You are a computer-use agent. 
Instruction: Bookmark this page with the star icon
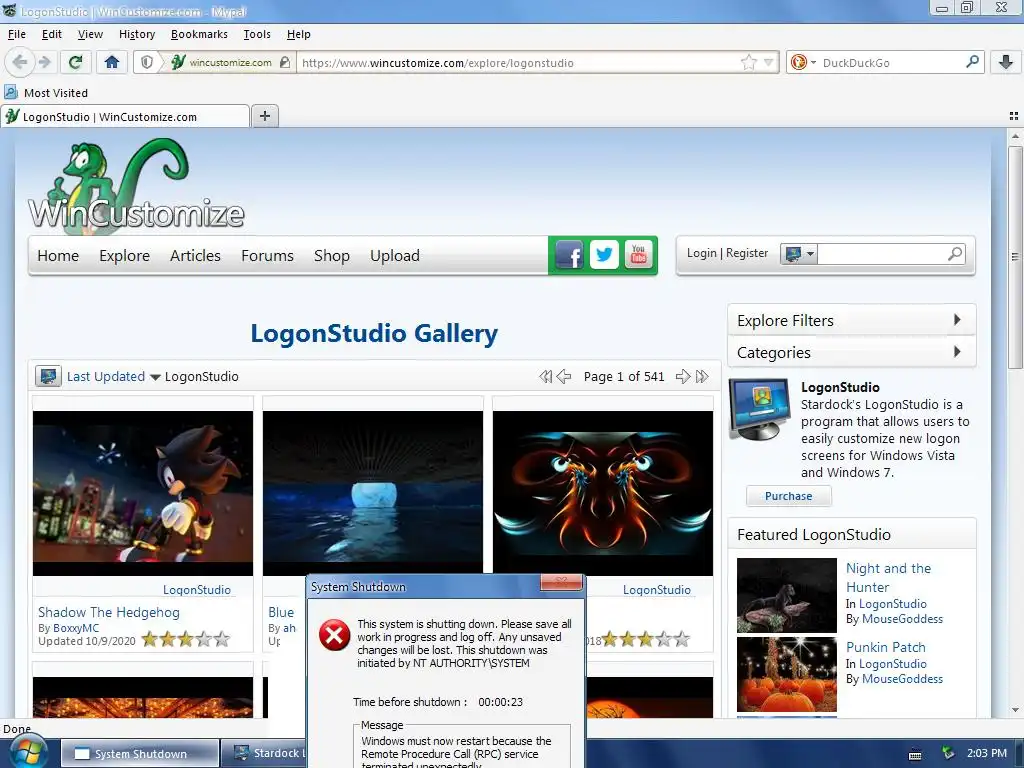(748, 63)
